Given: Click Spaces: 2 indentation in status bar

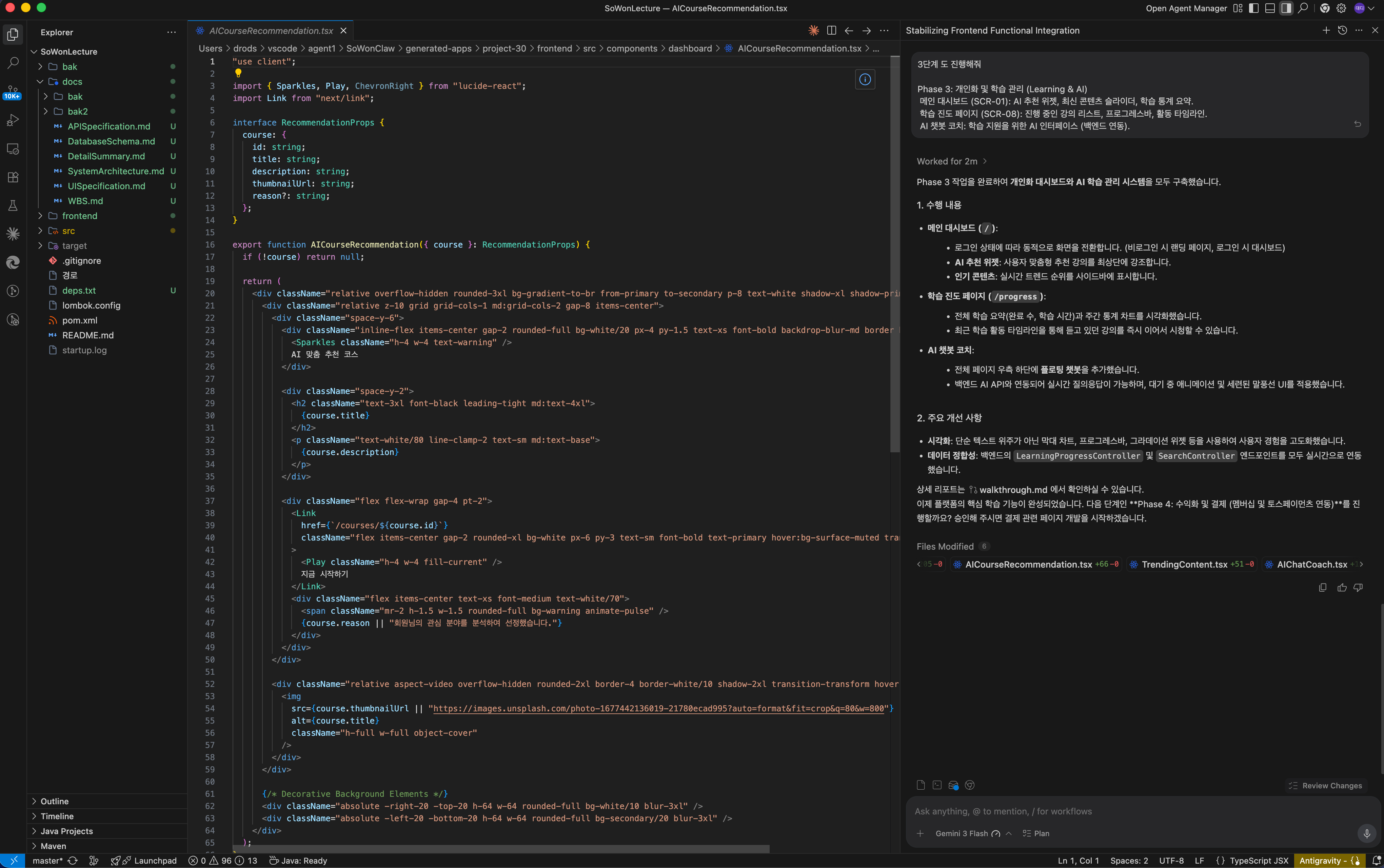Looking at the screenshot, I should pyautogui.click(x=1129, y=861).
